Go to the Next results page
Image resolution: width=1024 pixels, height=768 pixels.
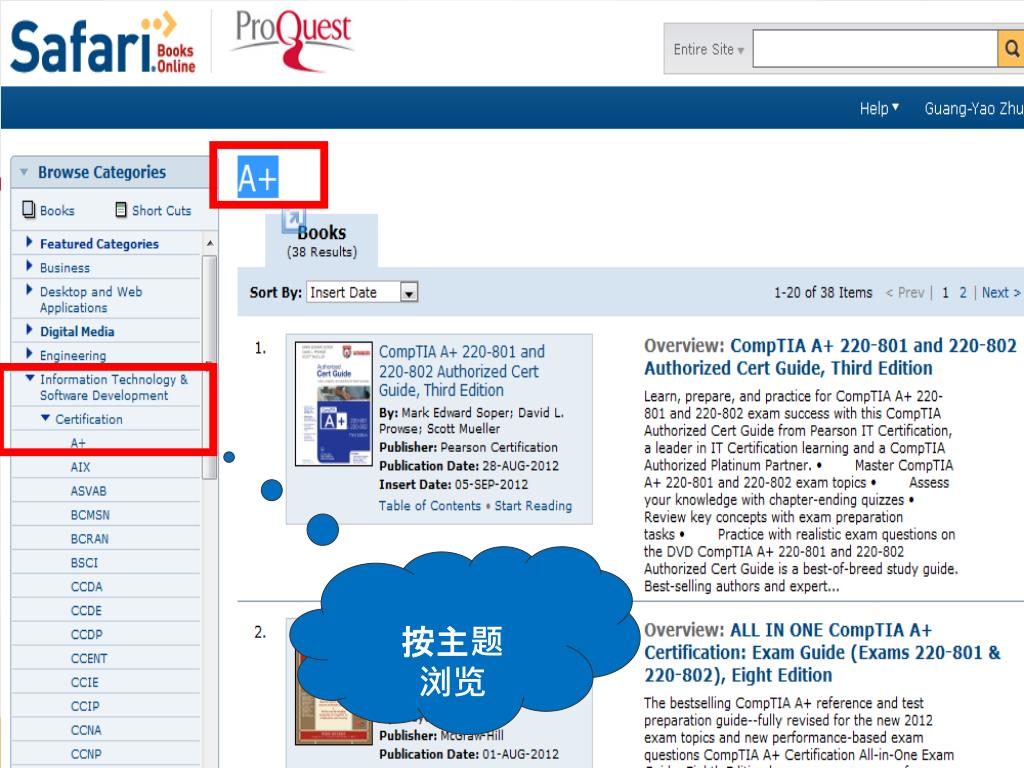1000,293
